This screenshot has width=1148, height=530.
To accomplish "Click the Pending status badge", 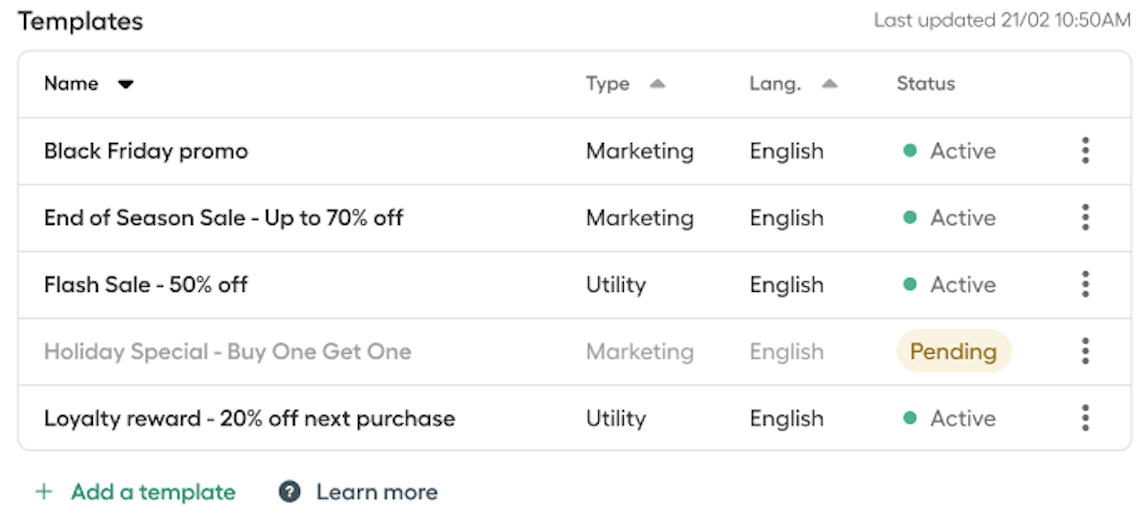I will pos(953,351).
